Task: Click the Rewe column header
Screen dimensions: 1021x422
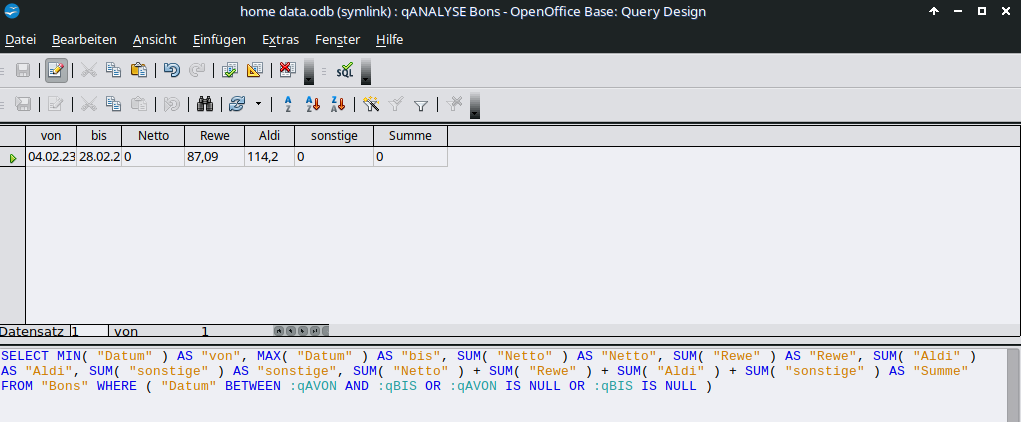Action: (x=214, y=136)
